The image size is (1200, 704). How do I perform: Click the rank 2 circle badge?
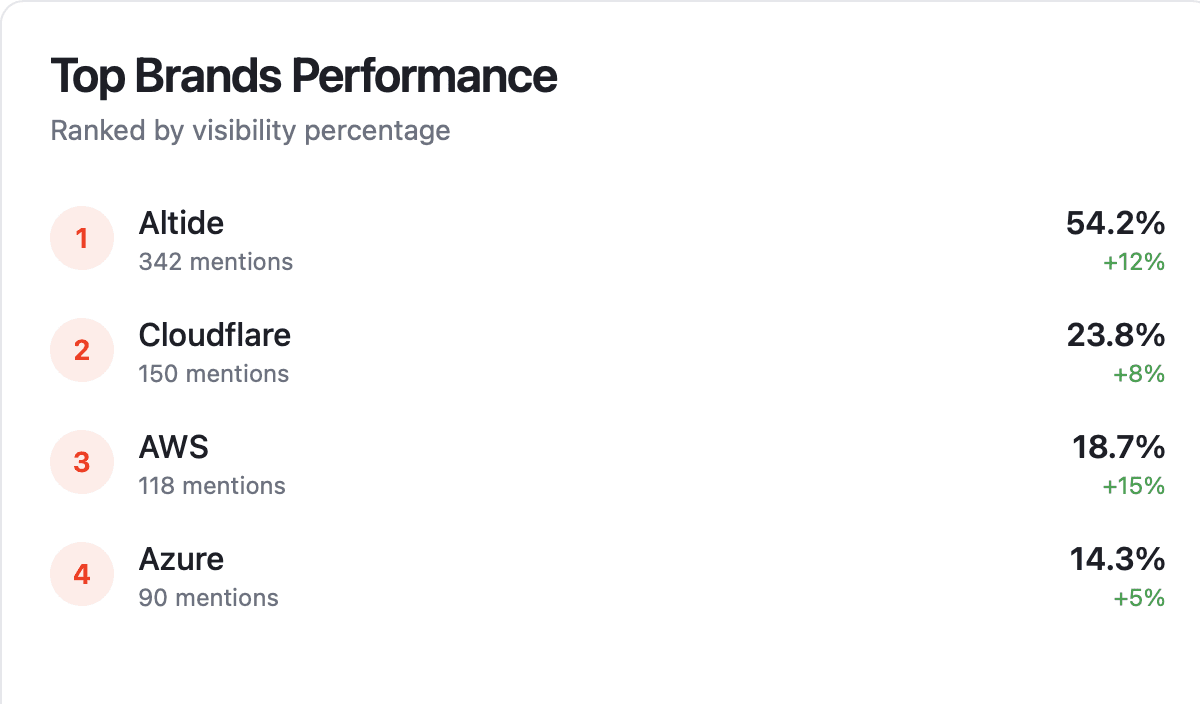pos(82,350)
